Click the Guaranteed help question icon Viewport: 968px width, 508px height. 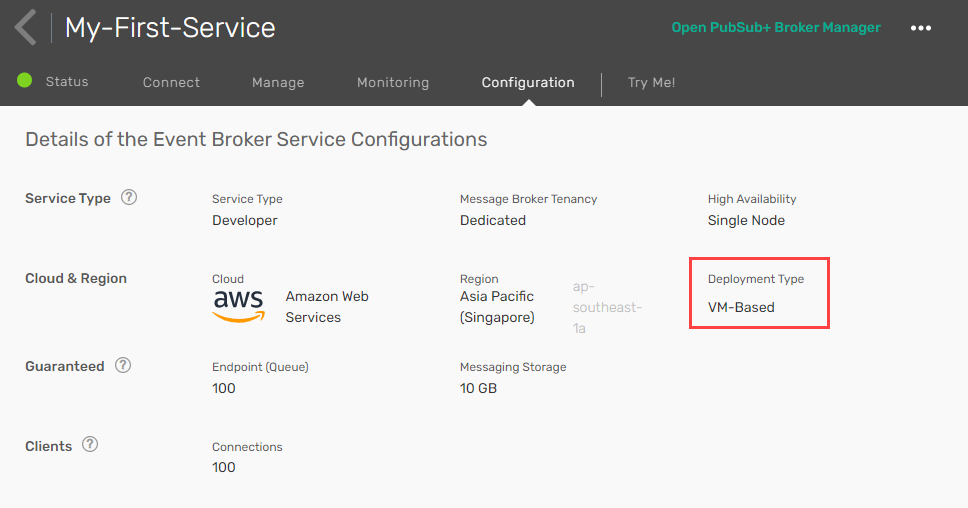click(x=123, y=365)
